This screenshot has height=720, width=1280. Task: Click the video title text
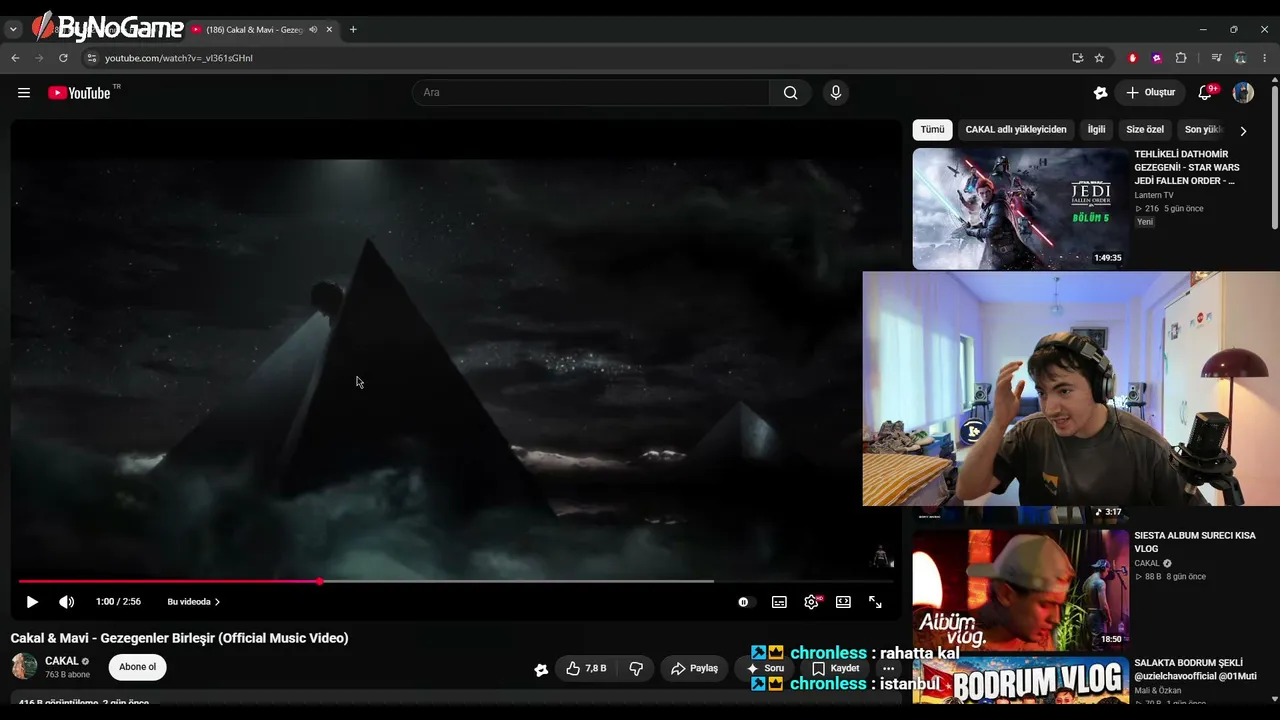pyautogui.click(x=180, y=638)
